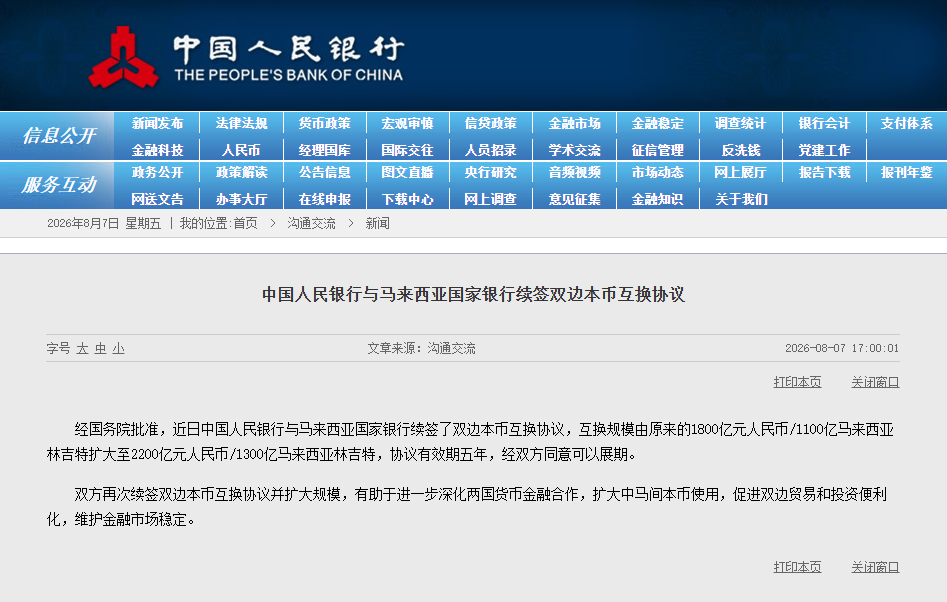Open 征信管理 navigation link
Viewport: 947px width, 602px height.
[657, 150]
